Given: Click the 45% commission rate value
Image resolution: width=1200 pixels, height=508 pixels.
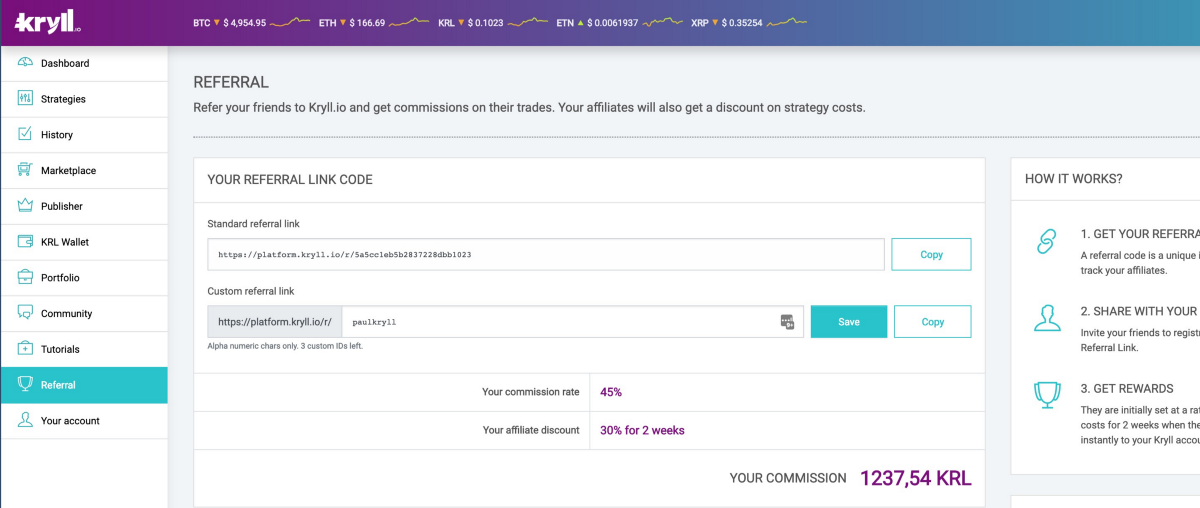Looking at the screenshot, I should 611,392.
